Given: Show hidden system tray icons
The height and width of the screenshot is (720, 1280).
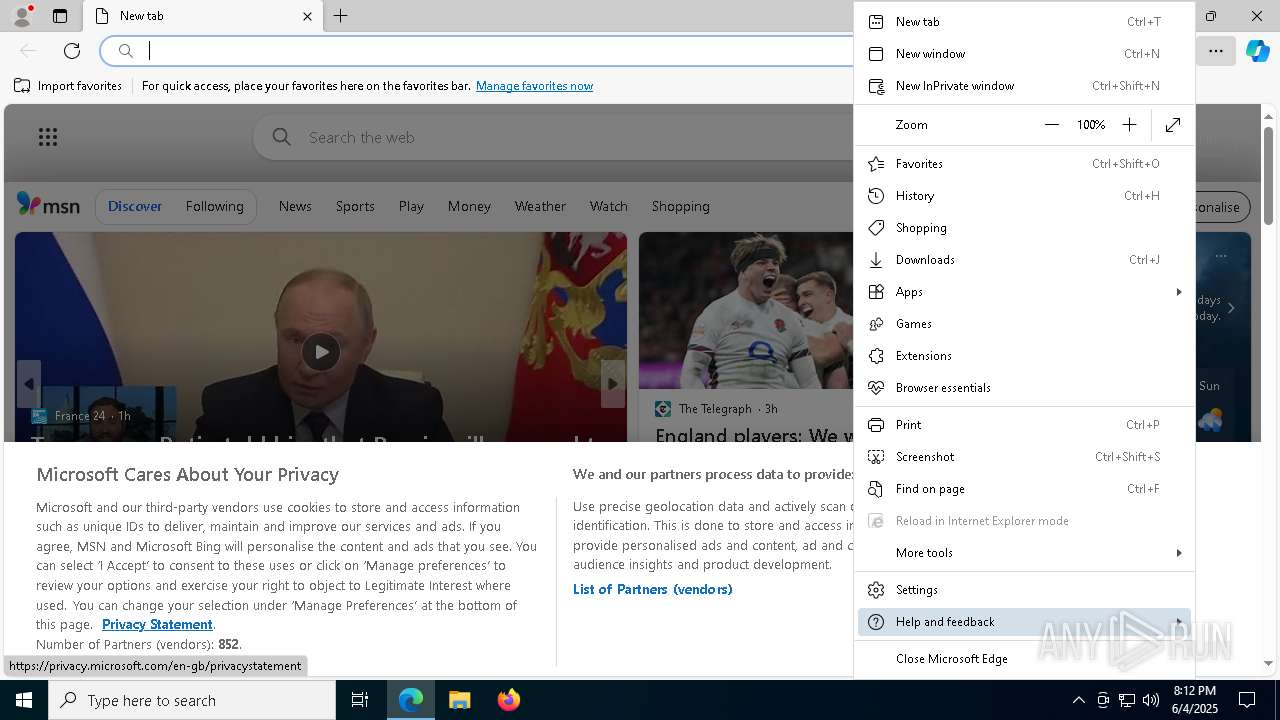Looking at the screenshot, I should pyautogui.click(x=1078, y=700).
